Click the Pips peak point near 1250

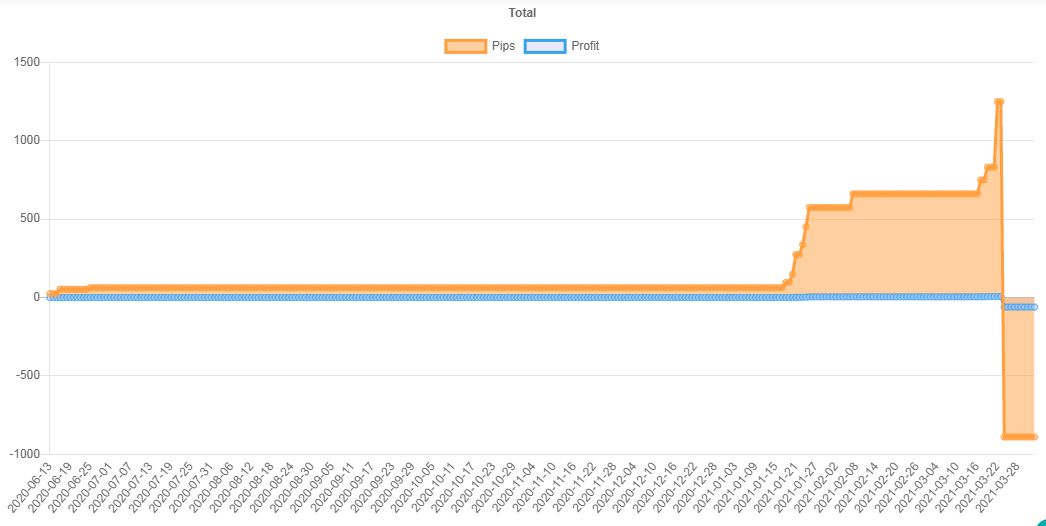tap(998, 101)
